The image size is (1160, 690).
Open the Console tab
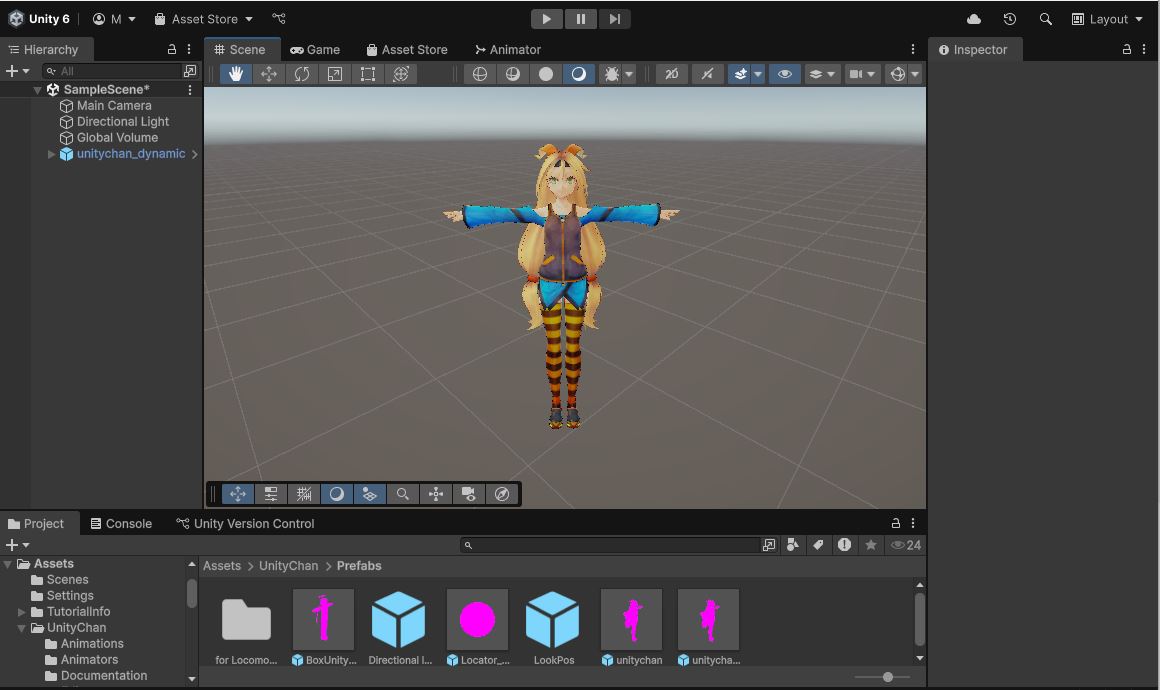(121, 524)
